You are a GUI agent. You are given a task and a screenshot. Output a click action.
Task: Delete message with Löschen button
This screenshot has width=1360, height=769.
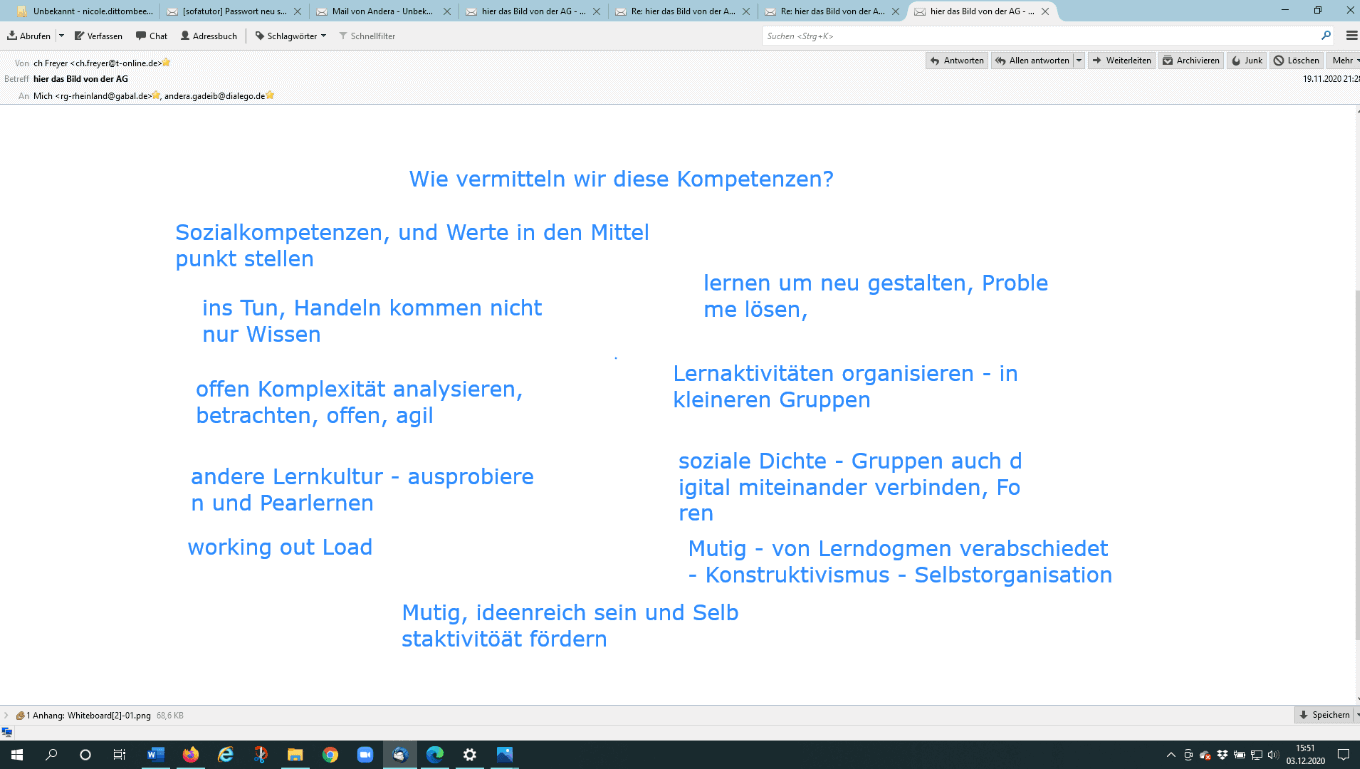pos(1296,61)
